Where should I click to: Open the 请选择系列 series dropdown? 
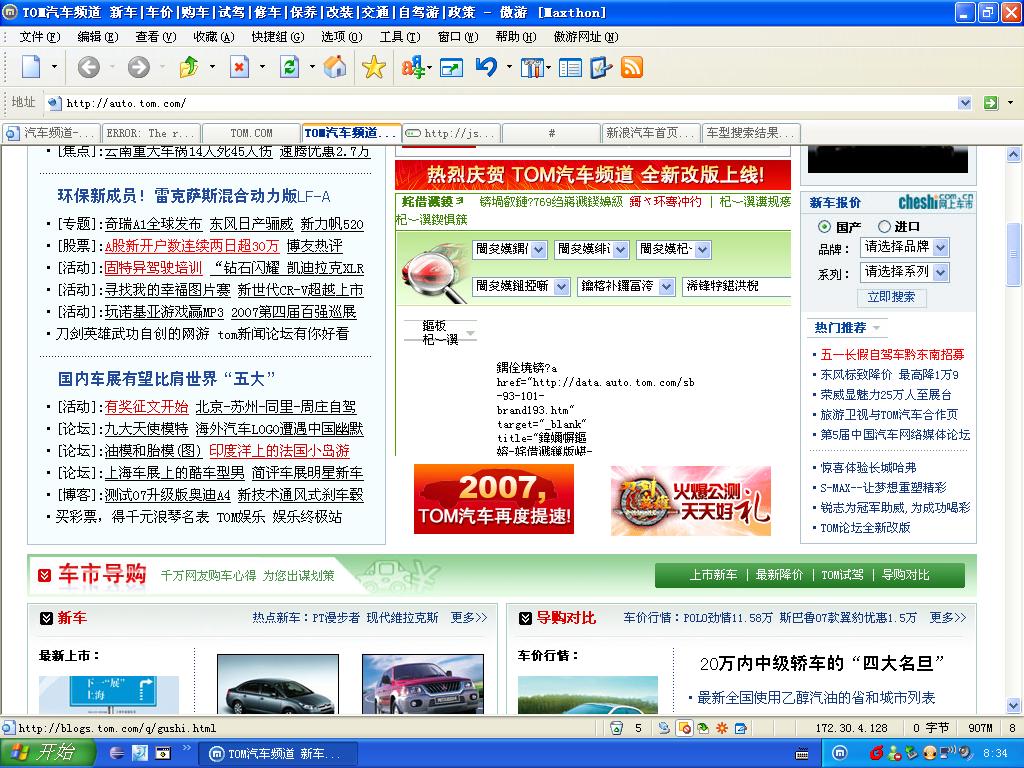pos(904,272)
